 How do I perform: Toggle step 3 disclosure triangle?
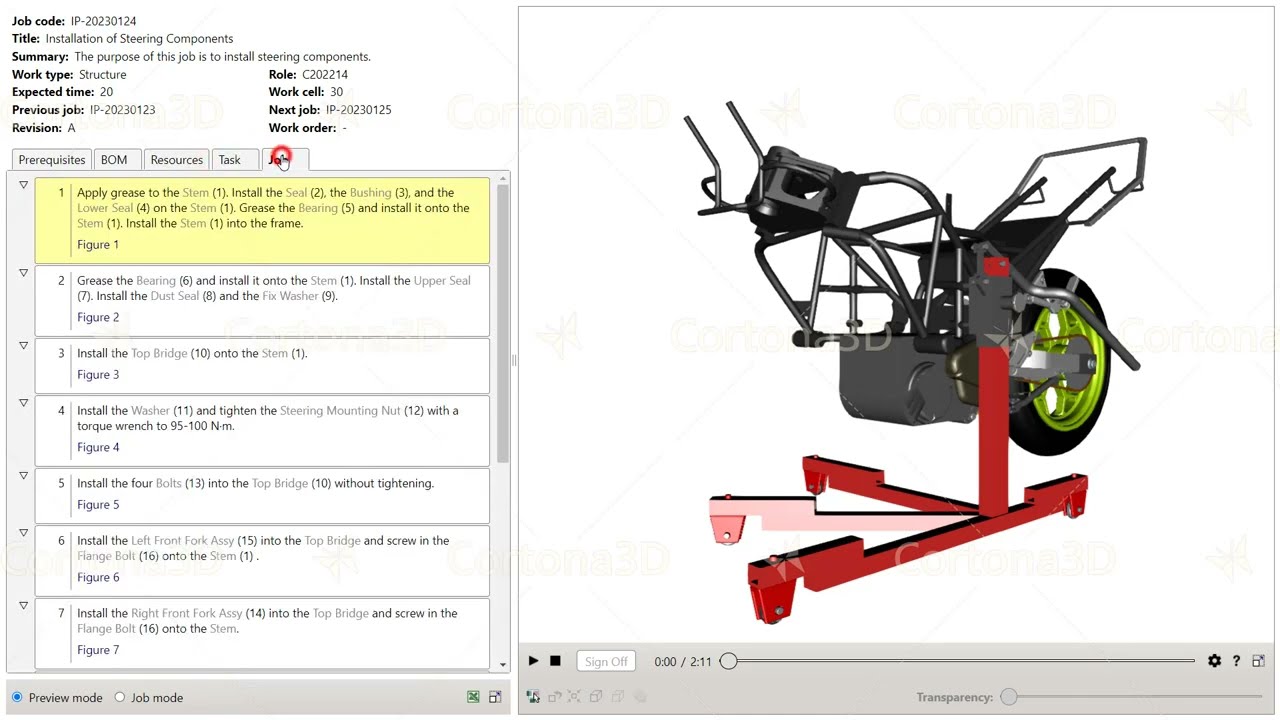[x=24, y=346]
